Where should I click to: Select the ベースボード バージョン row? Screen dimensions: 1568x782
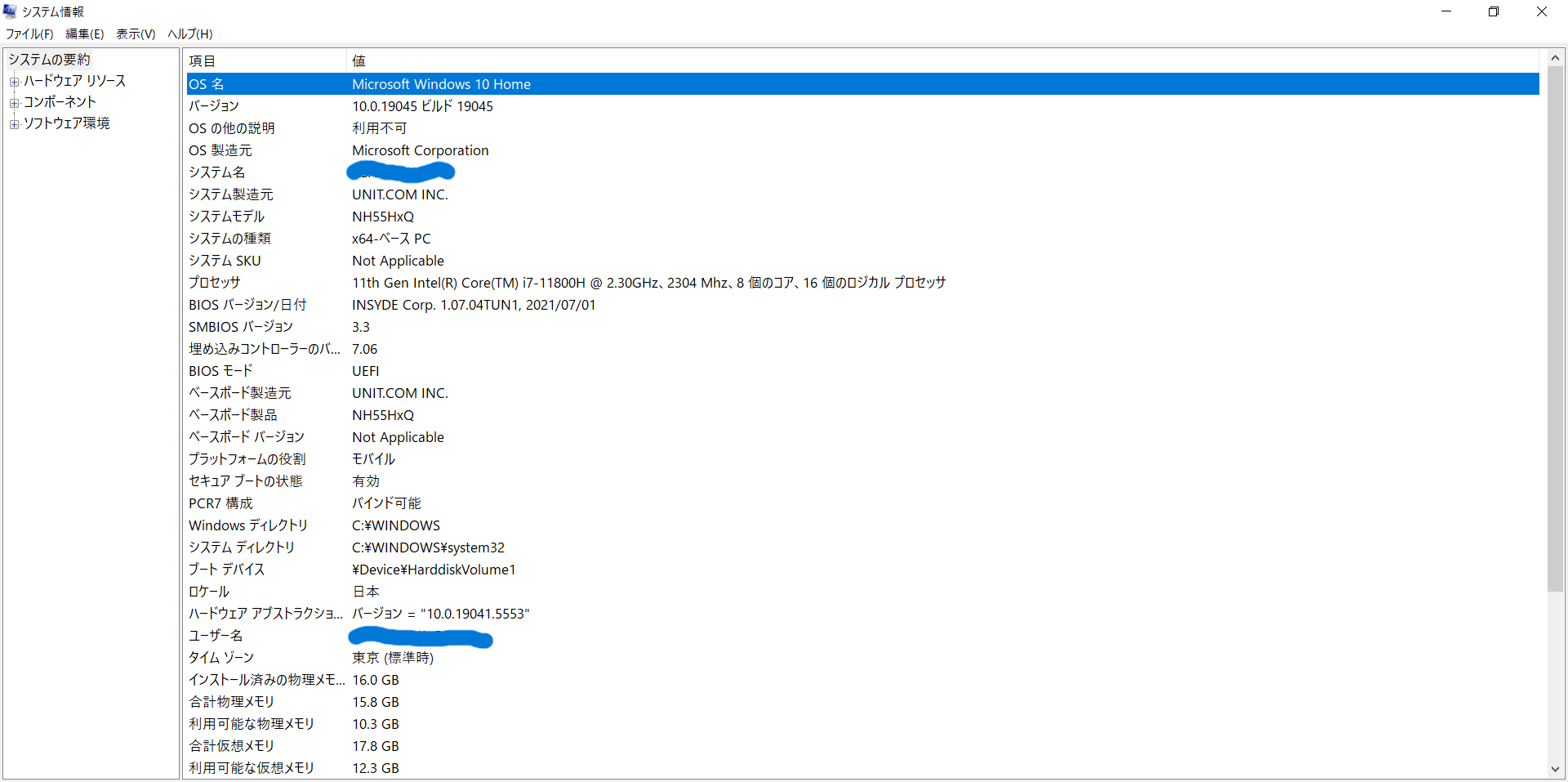(863, 437)
